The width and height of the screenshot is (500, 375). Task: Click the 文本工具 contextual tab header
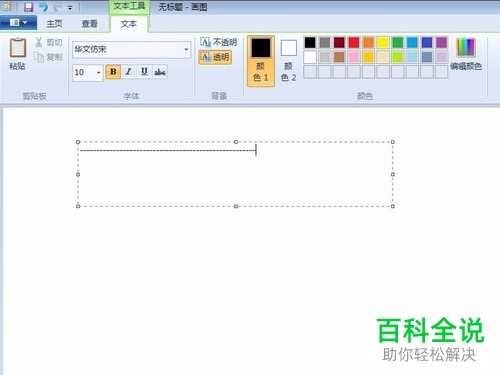coord(129,6)
